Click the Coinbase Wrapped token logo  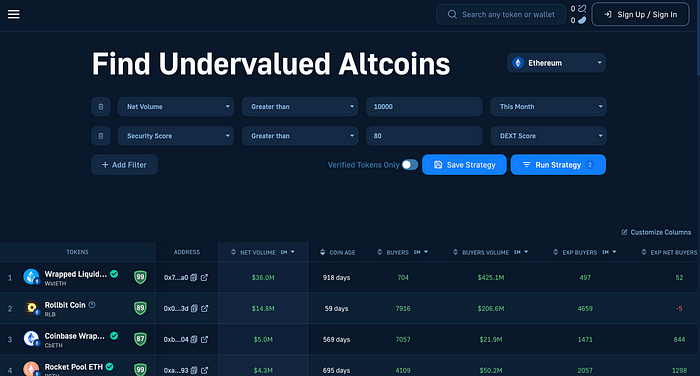coord(31,338)
